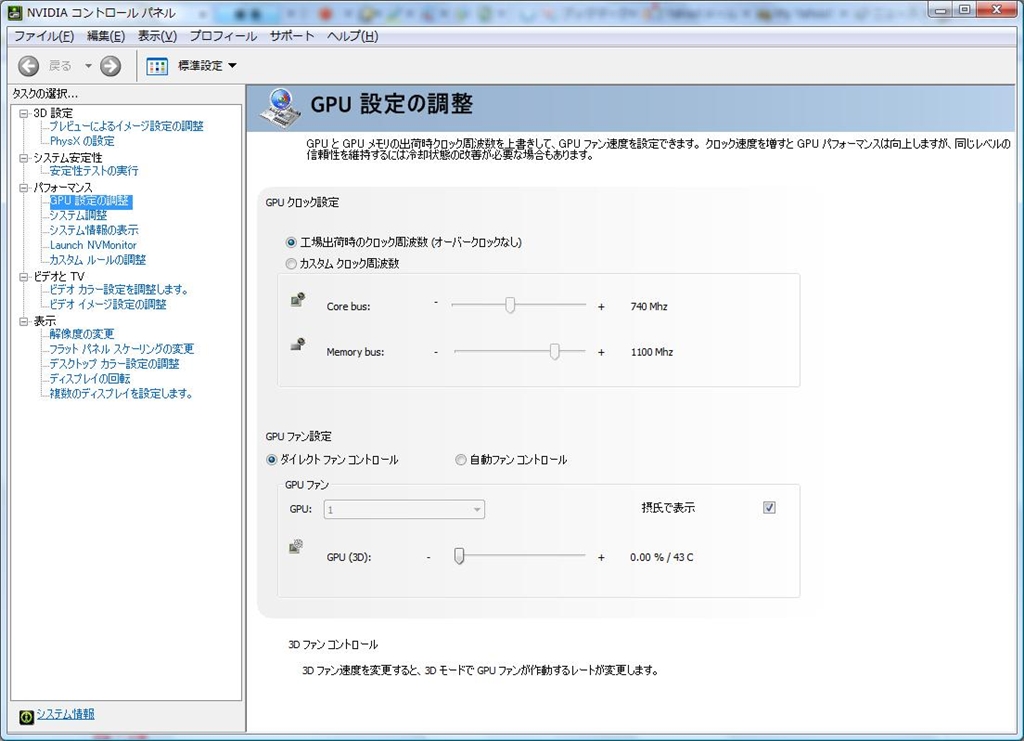Open the ファイル(F) menu

[44, 37]
